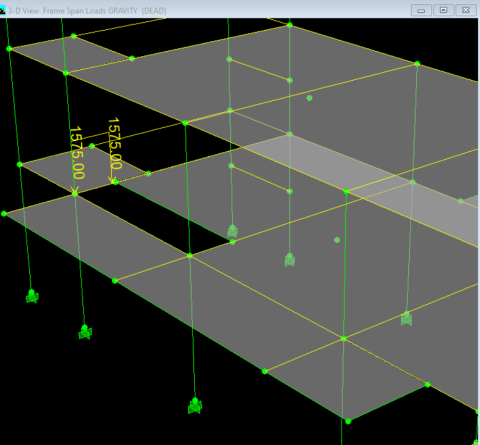Viewport: 480px width, 445px height.
Task: Select the left 1575.00 span load label
Action: point(77,152)
